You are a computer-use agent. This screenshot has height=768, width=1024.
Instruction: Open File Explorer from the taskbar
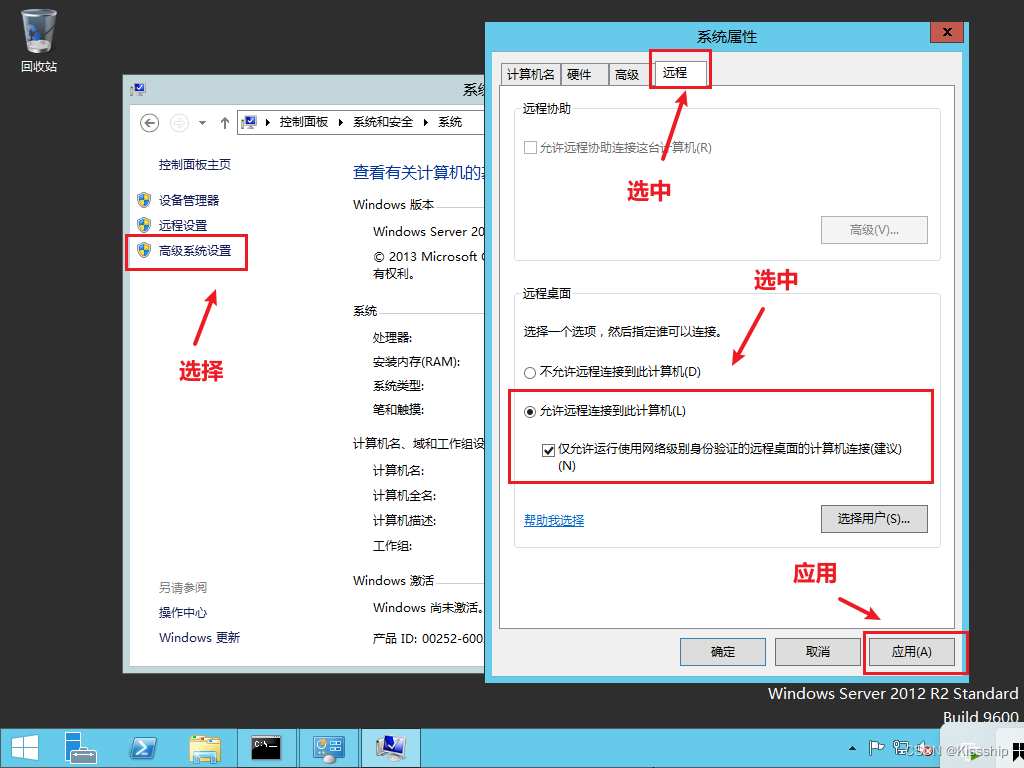205,748
